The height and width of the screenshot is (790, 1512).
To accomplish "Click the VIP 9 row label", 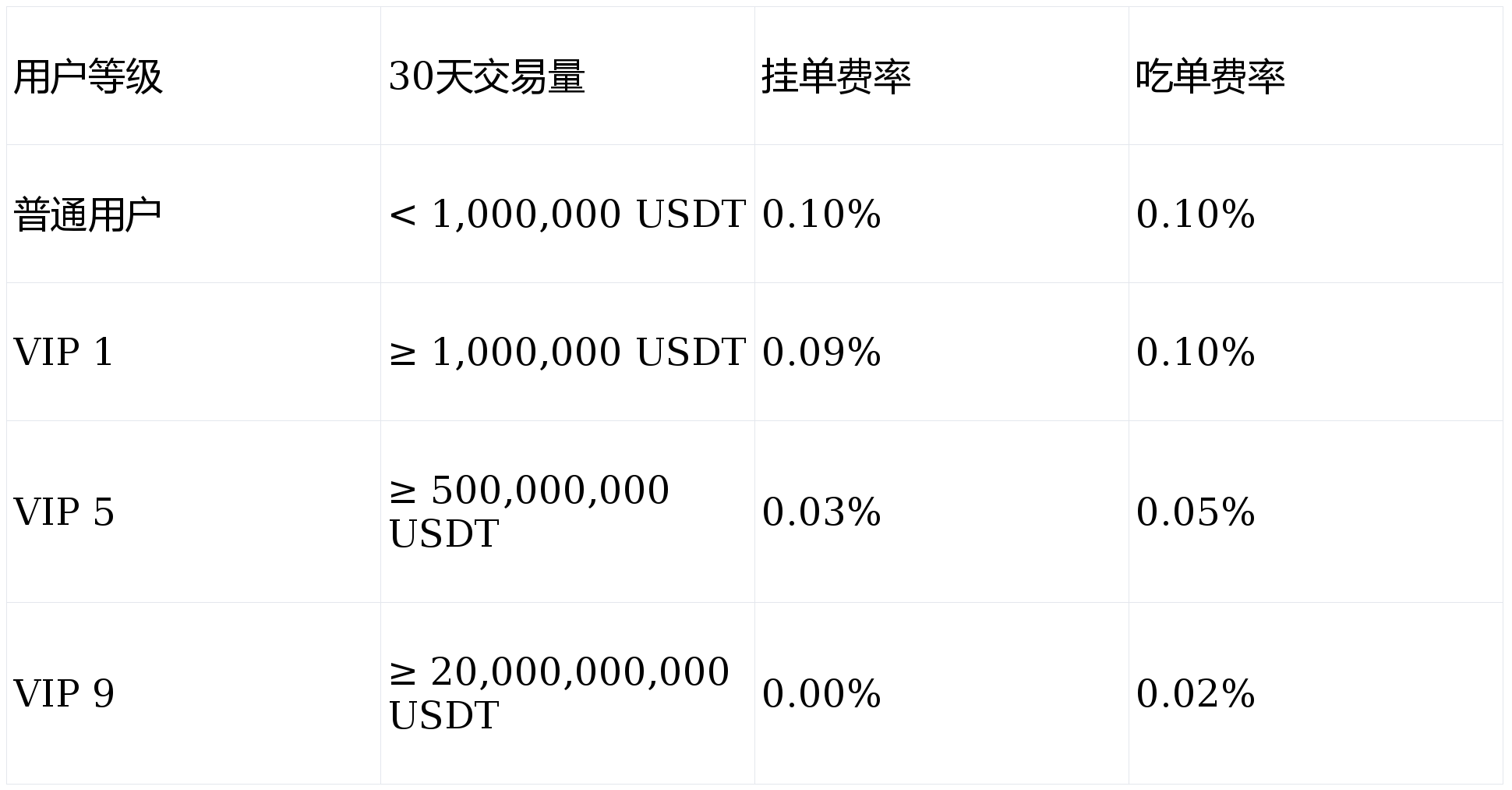I will pos(64,694).
